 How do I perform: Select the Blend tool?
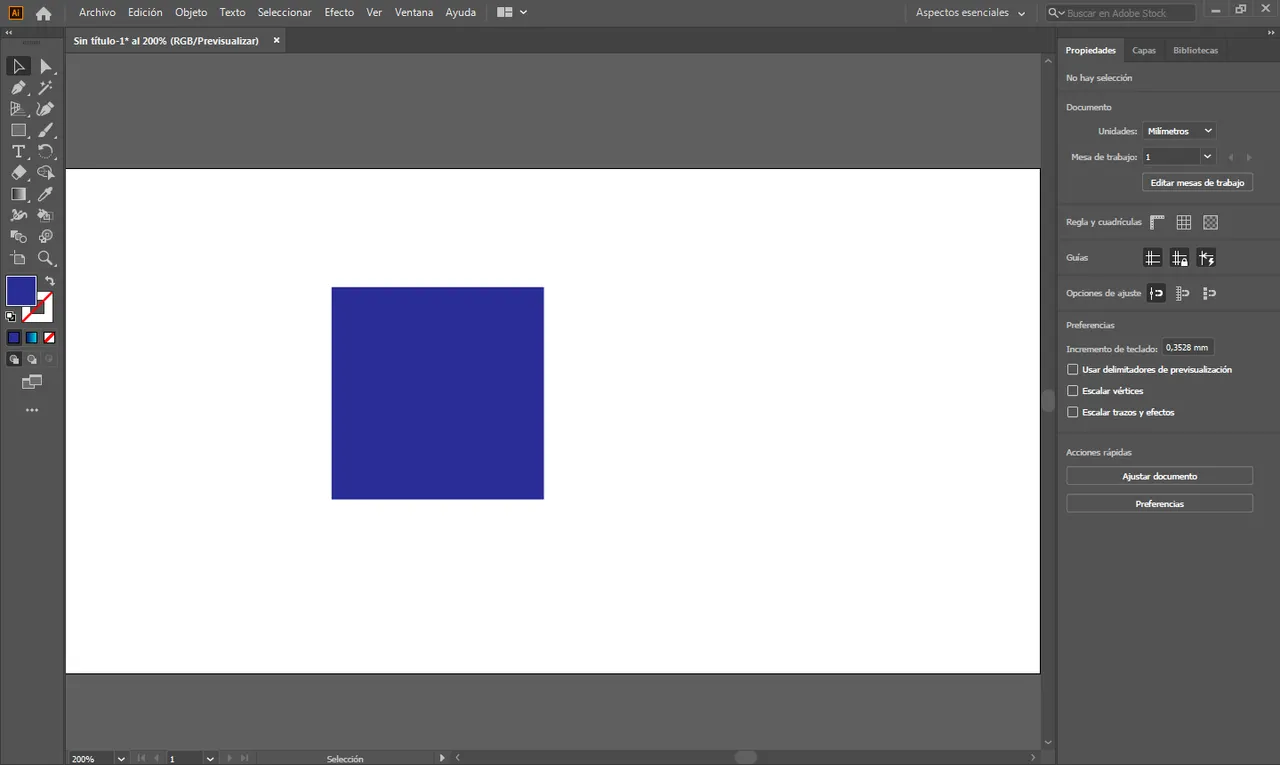pyautogui.click(x=18, y=237)
